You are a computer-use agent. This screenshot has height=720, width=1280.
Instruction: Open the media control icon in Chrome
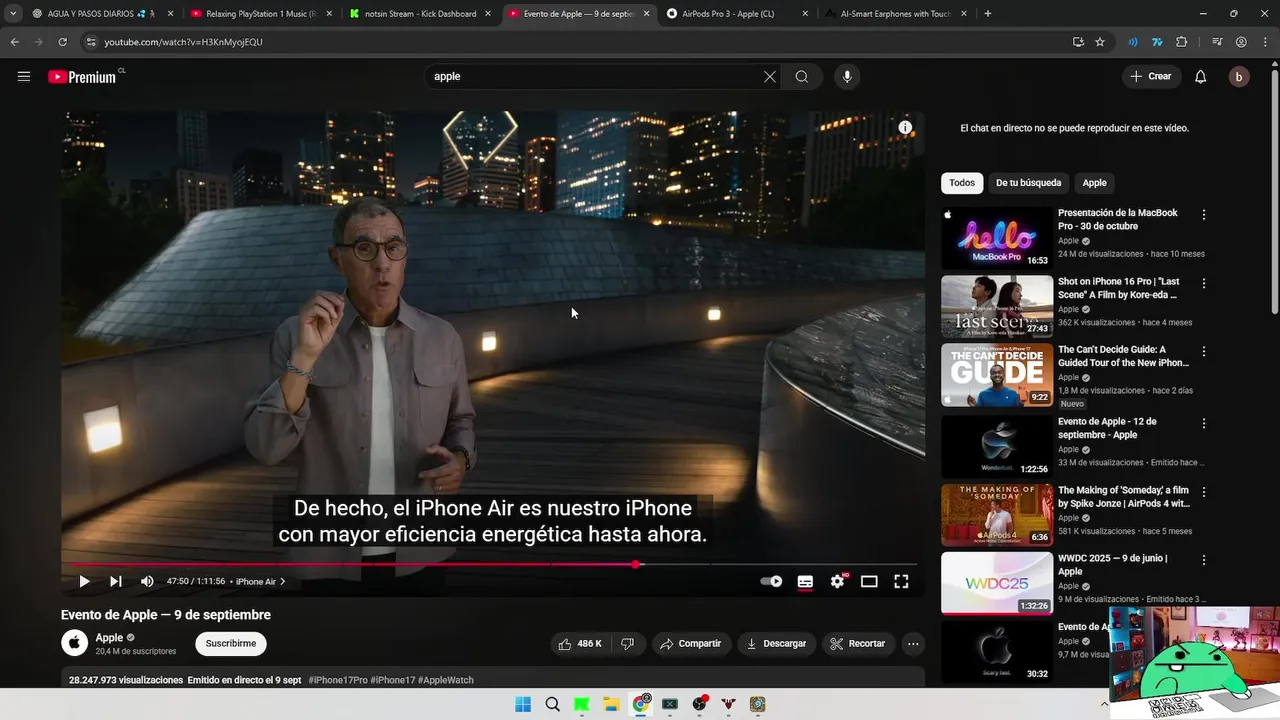tap(1217, 42)
